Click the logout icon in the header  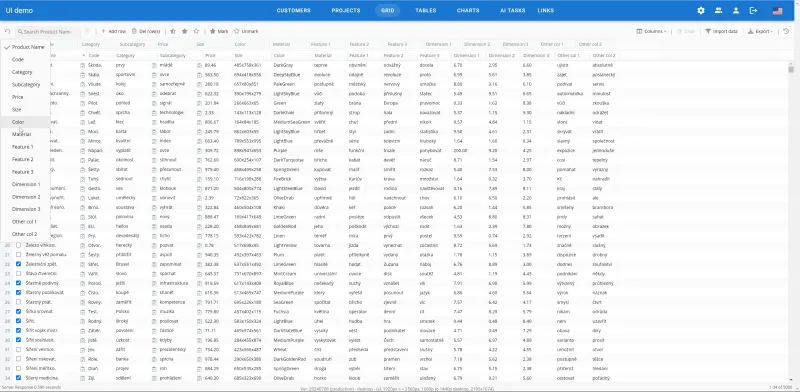point(753,10)
